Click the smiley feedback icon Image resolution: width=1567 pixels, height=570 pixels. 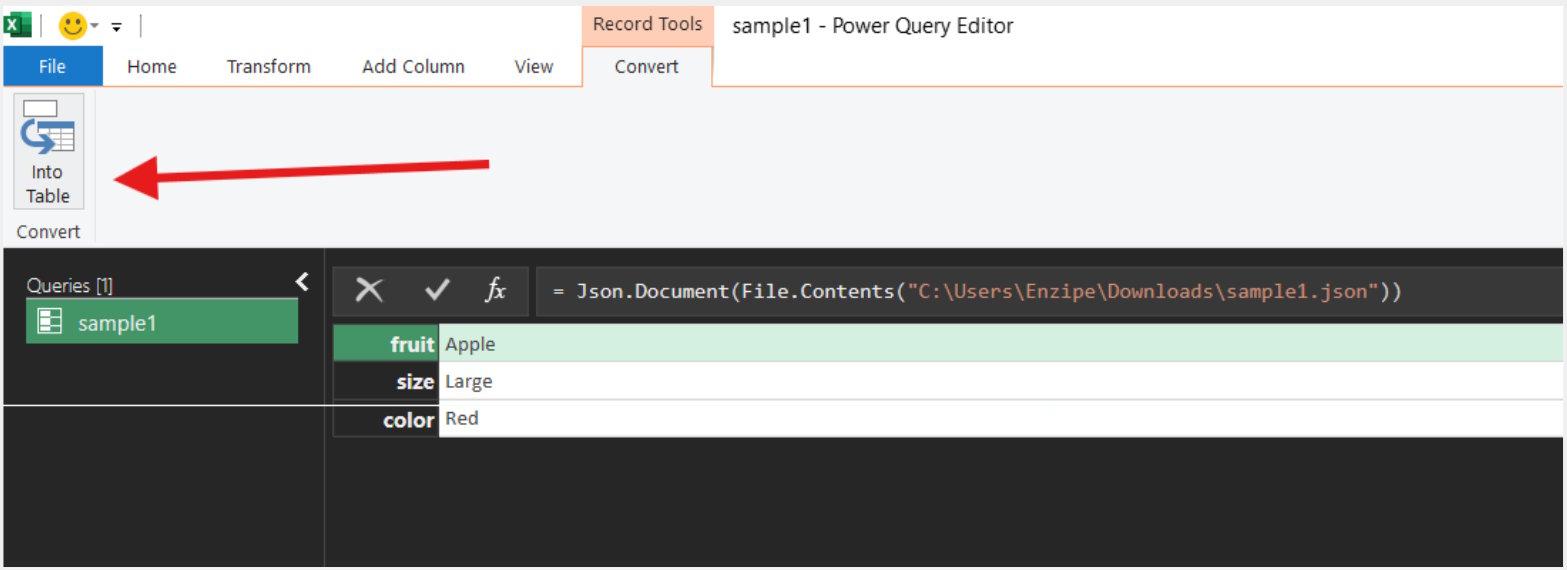72,26
